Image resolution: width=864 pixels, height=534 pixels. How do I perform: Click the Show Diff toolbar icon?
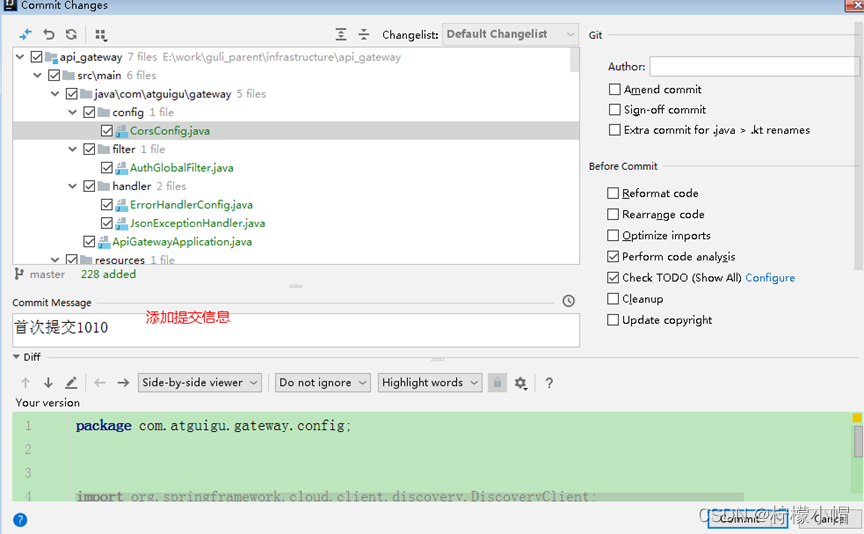pos(25,35)
